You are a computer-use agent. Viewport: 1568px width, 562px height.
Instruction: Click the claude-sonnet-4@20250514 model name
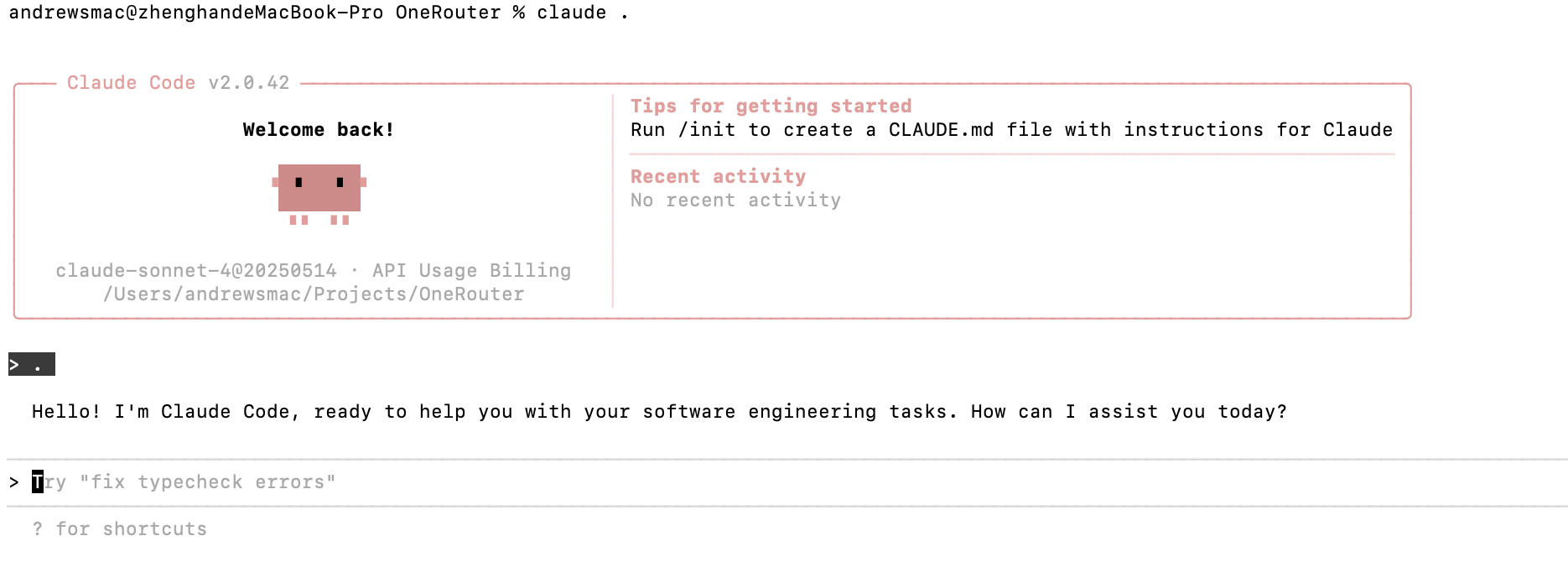tap(196, 271)
